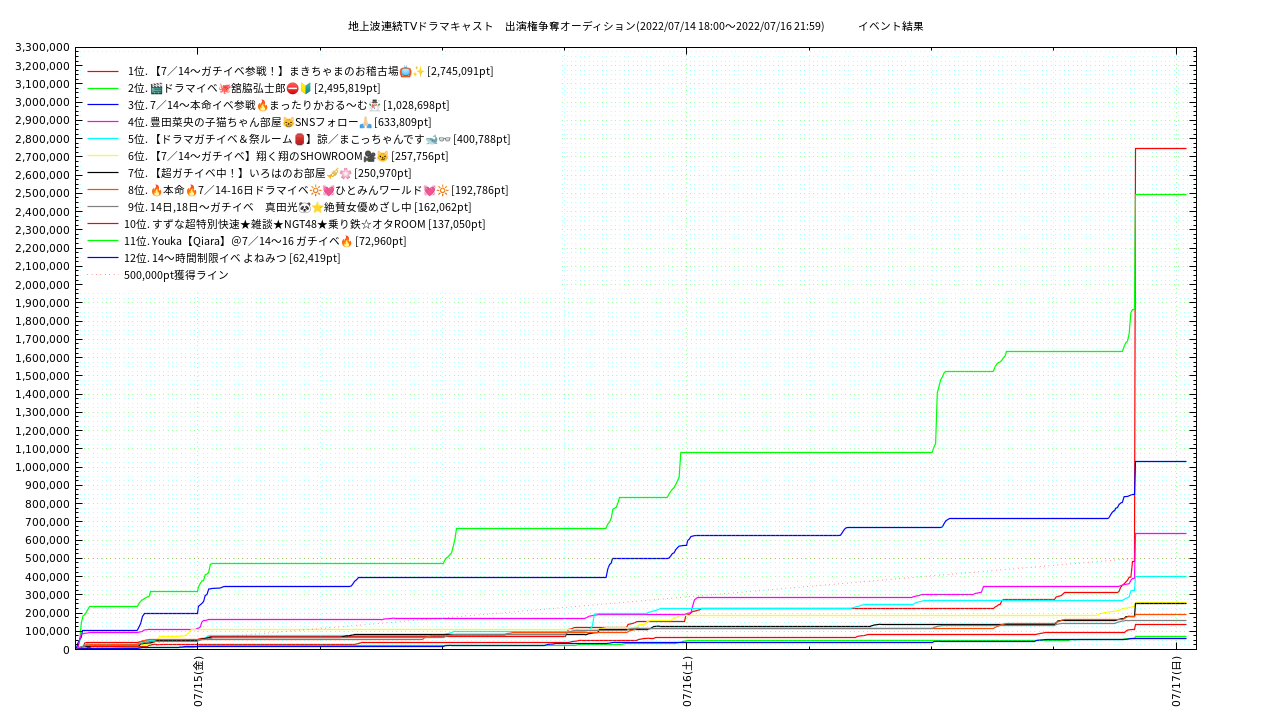Click y-axis label 2,700,000
Viewport: 1280px width, 720px height.
43,157
